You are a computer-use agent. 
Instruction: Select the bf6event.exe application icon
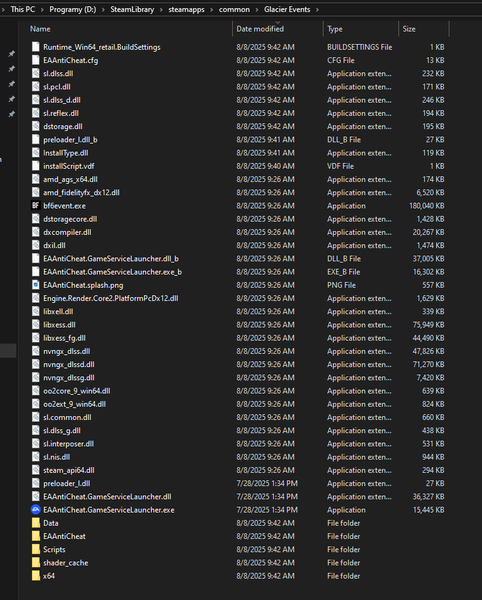[36, 205]
